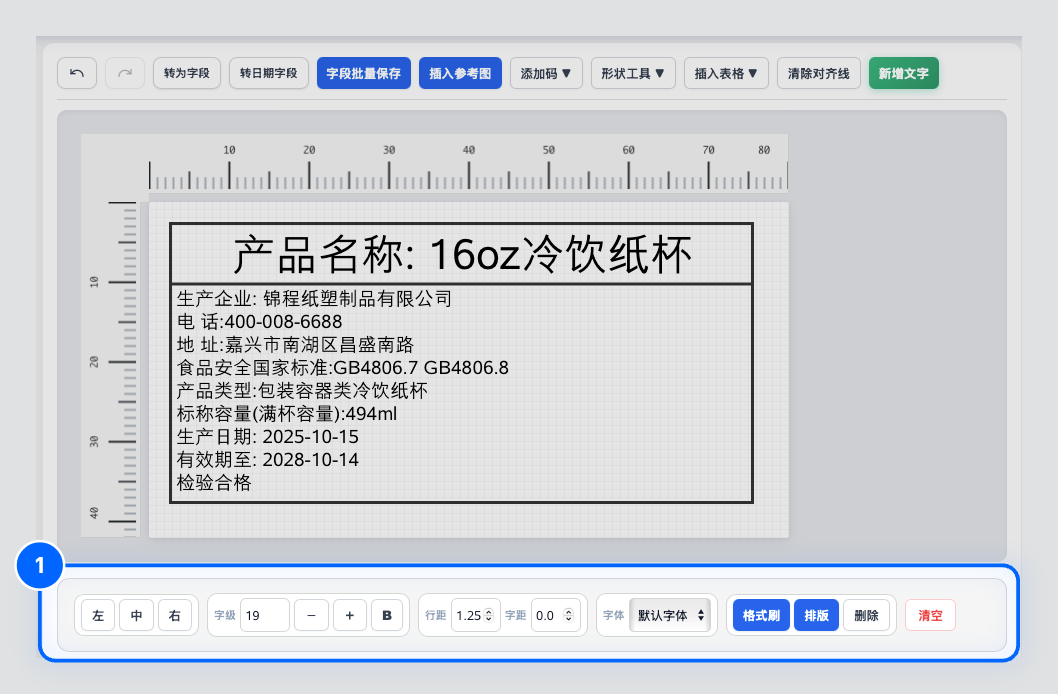The height and width of the screenshot is (694, 1058).
Task: Expand the 形状工具 shapes menu
Action: (x=633, y=72)
